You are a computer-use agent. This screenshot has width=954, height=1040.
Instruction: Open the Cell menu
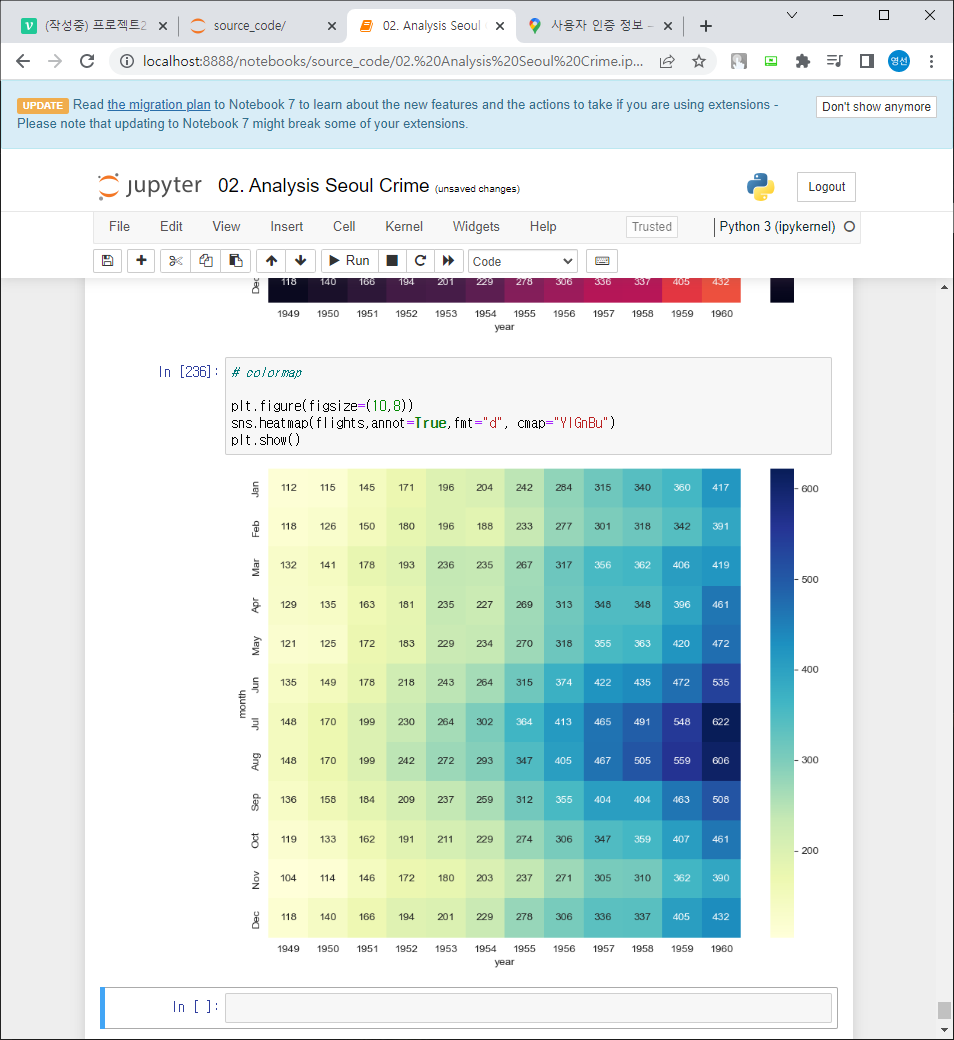(x=344, y=227)
